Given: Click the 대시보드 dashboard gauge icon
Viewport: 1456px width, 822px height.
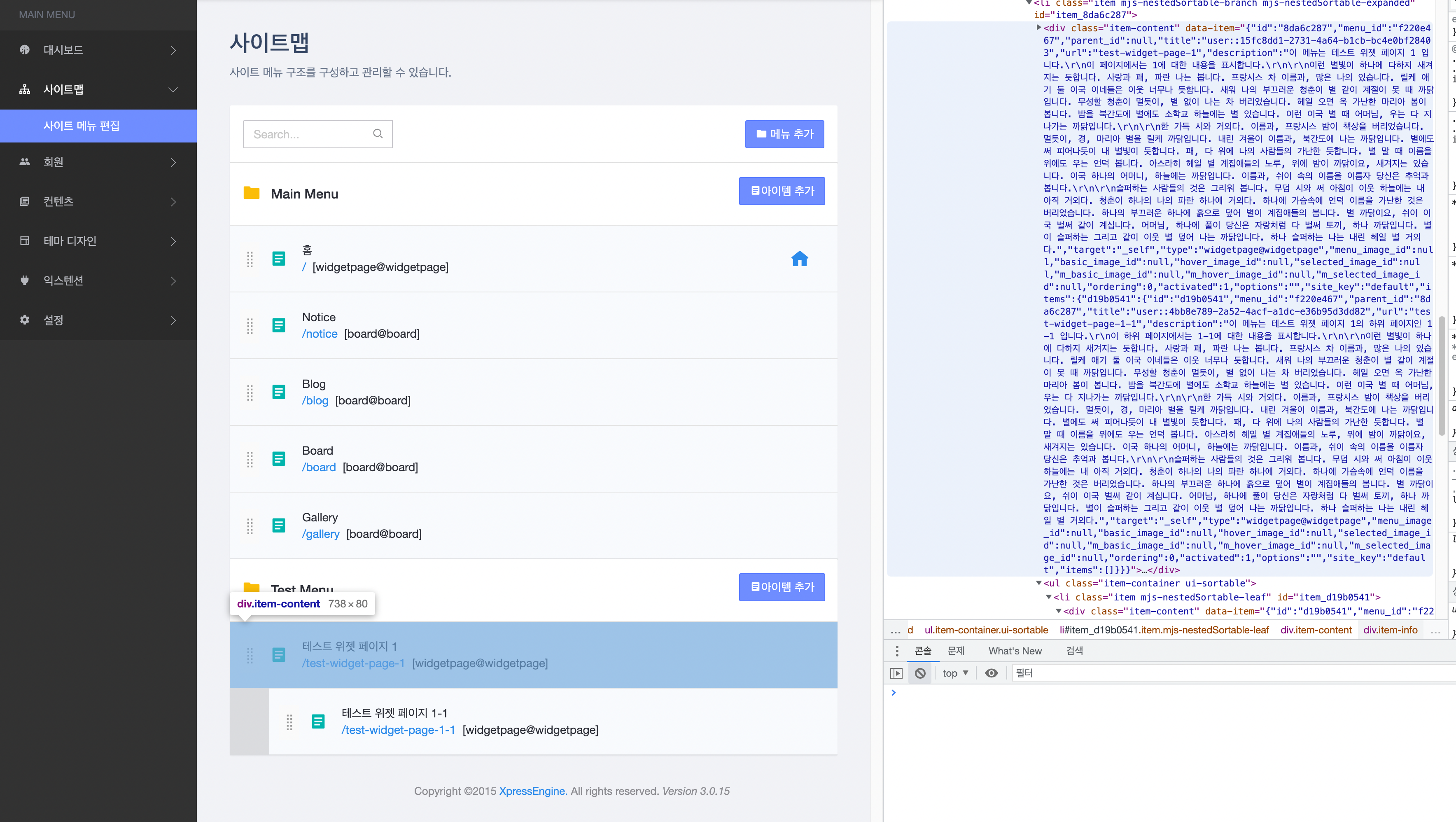Looking at the screenshot, I should click(24, 50).
